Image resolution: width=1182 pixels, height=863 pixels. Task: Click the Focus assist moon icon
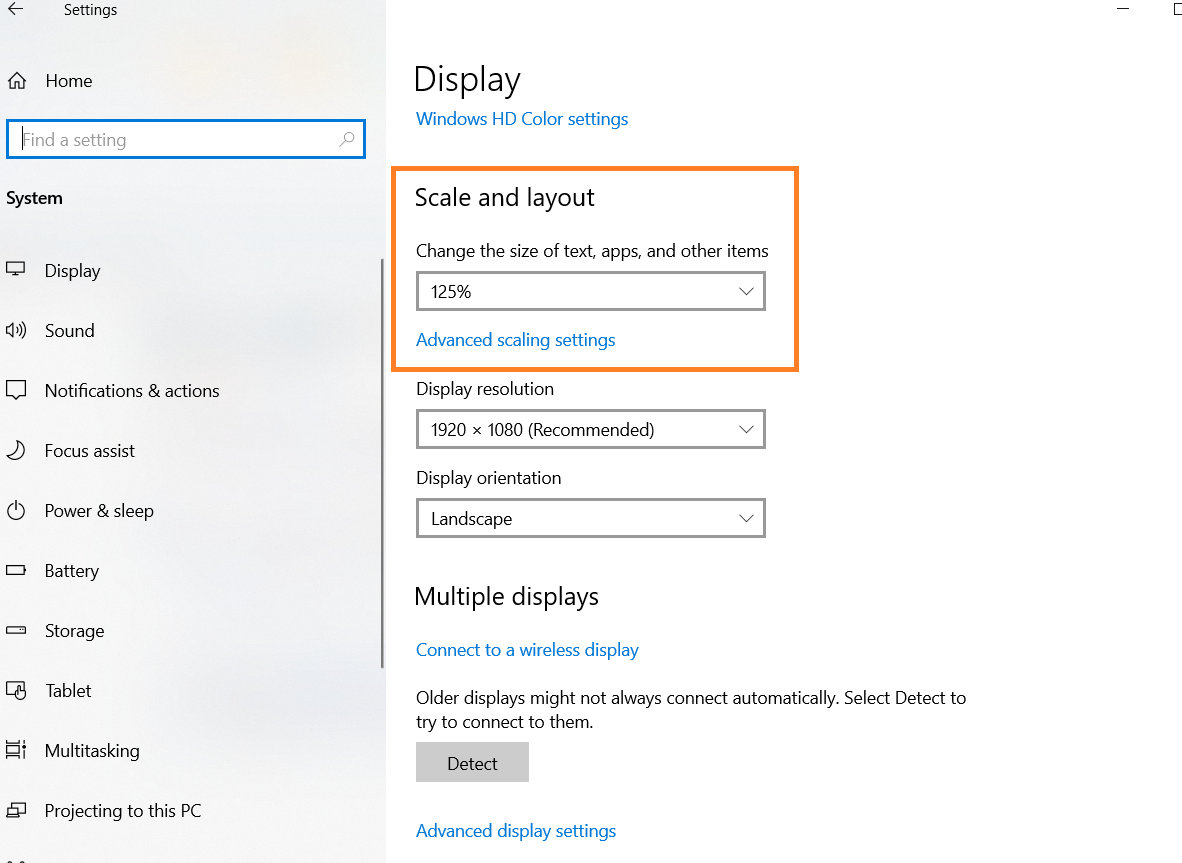click(16, 451)
